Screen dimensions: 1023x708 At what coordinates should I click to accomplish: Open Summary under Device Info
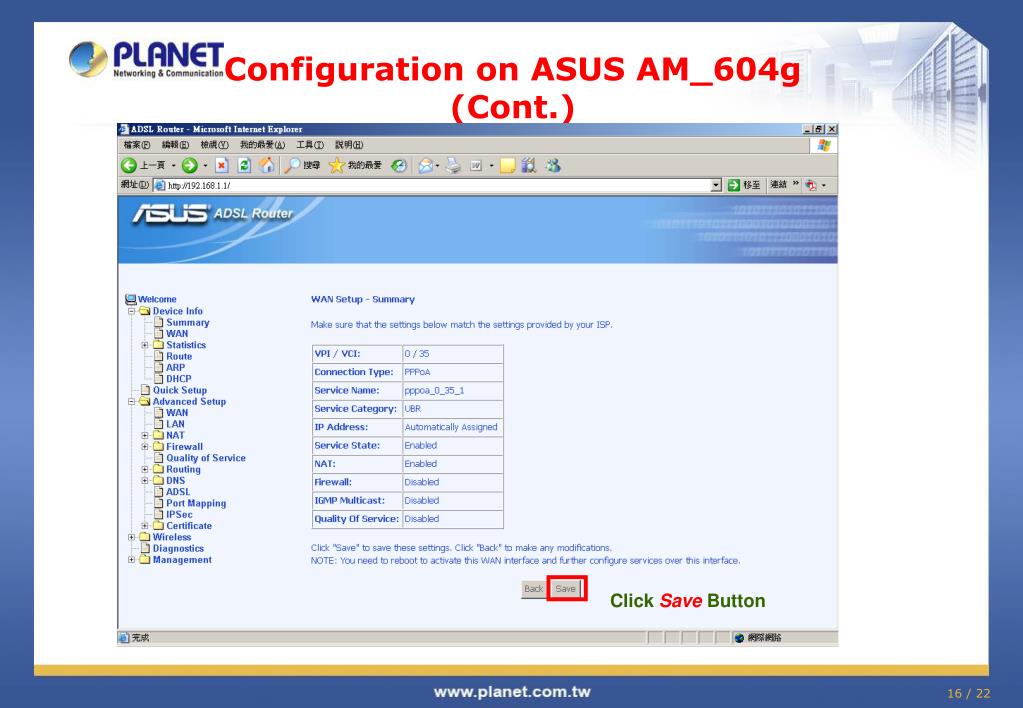[x=188, y=322]
